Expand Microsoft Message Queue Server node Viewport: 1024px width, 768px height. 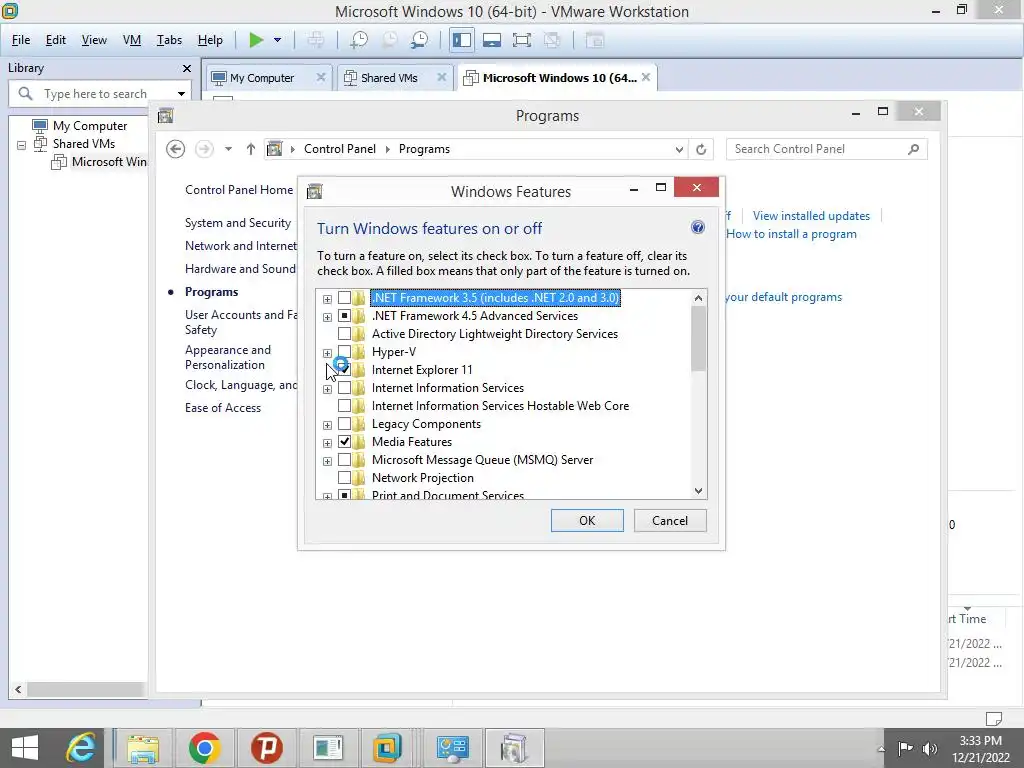click(327, 462)
